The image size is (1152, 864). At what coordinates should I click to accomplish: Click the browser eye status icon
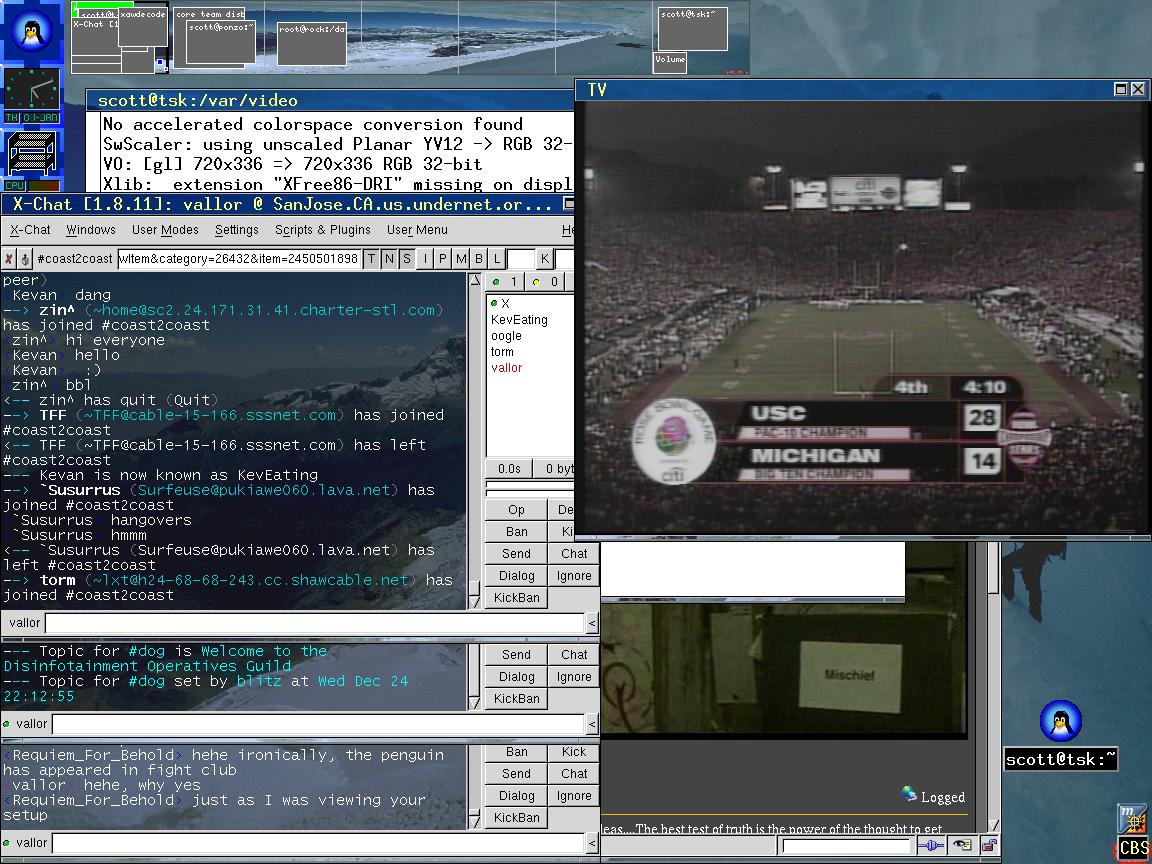point(962,846)
